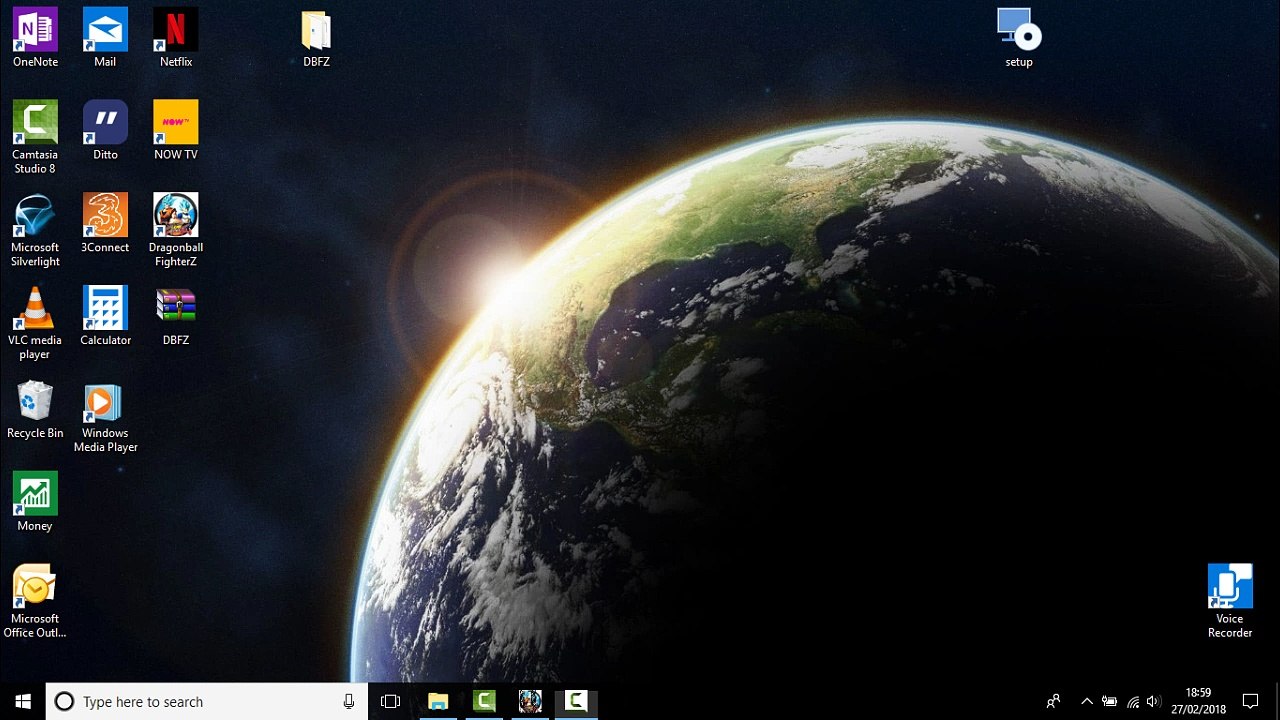Screen dimensions: 1280x720
Task: Select the Windows Media Player shortcut
Action: click(105, 417)
